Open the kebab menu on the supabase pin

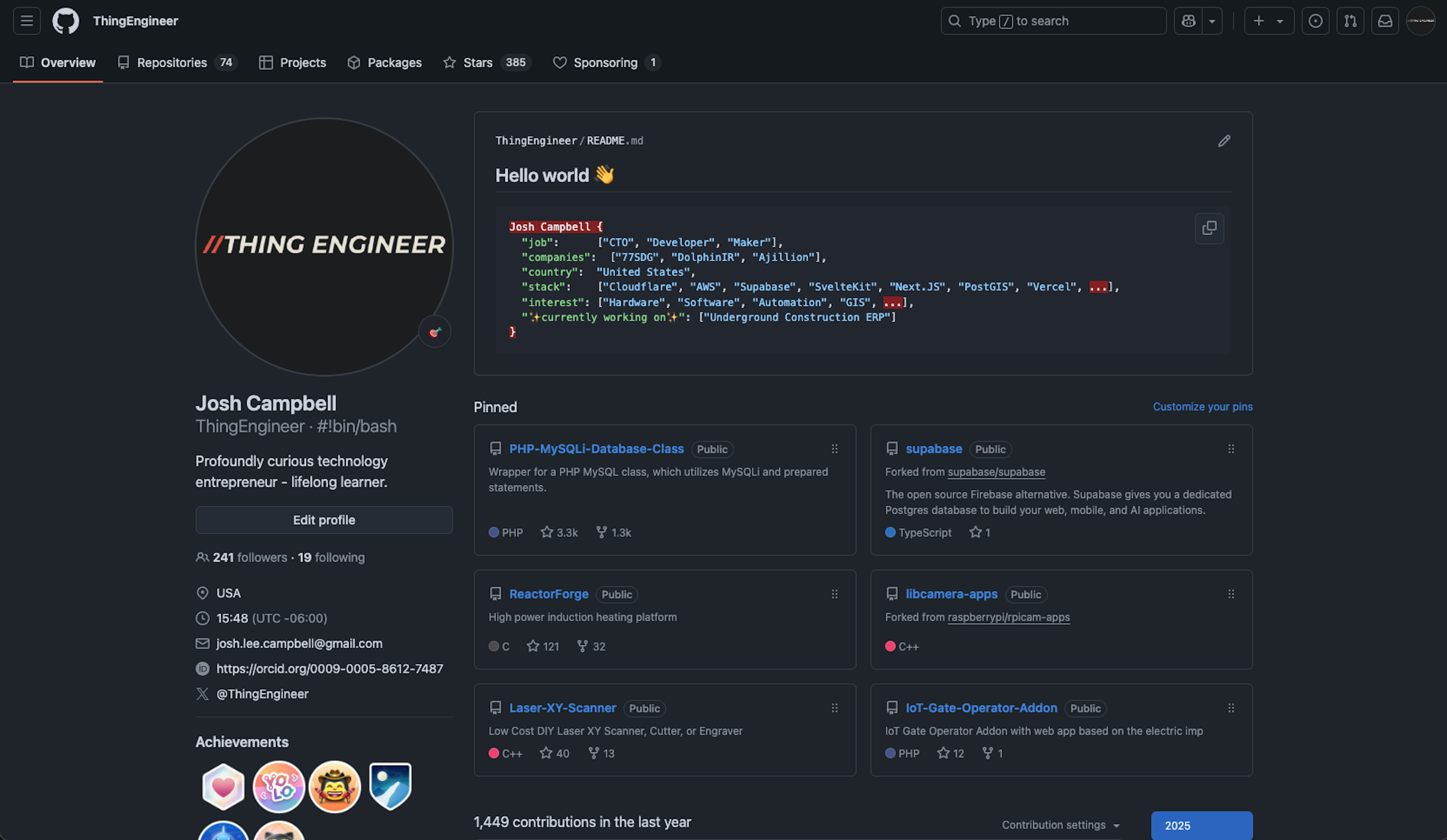(x=1231, y=449)
